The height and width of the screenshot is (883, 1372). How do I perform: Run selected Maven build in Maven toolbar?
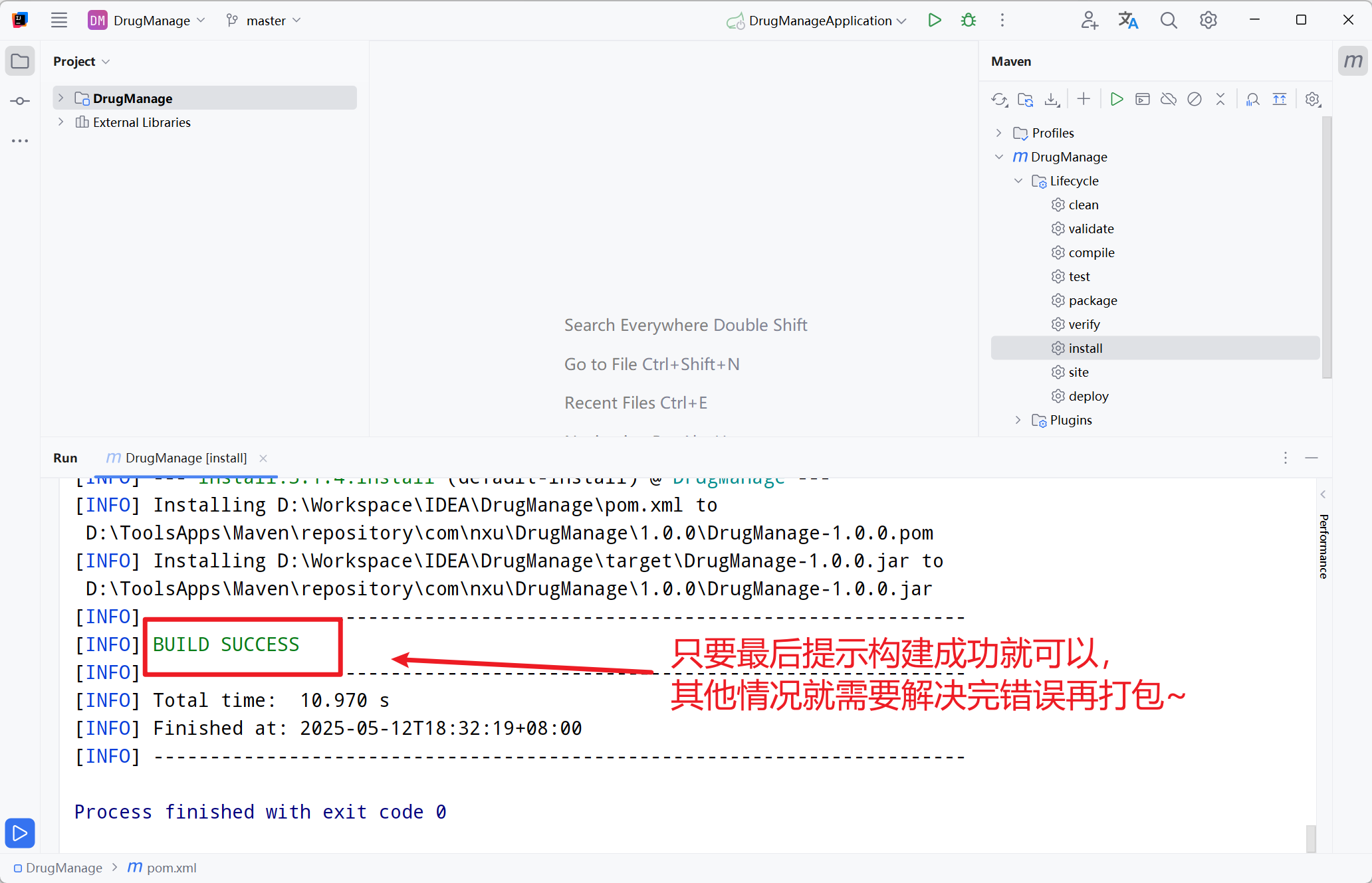click(x=1117, y=100)
